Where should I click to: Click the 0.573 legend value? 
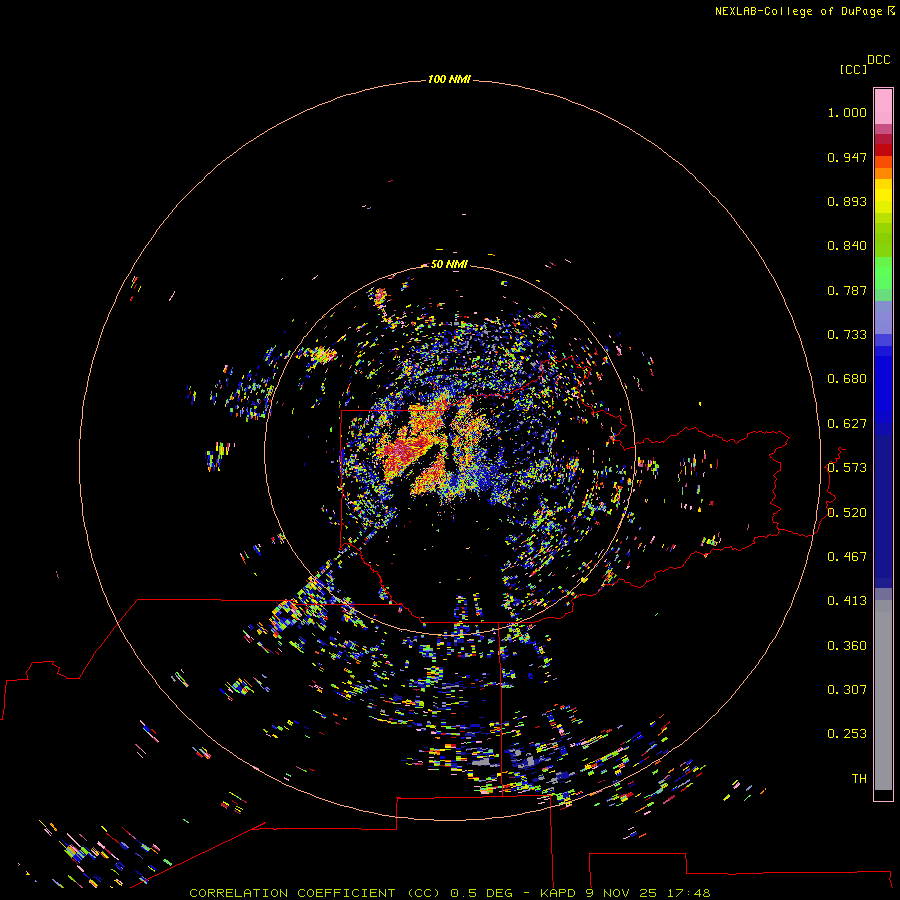(847, 468)
